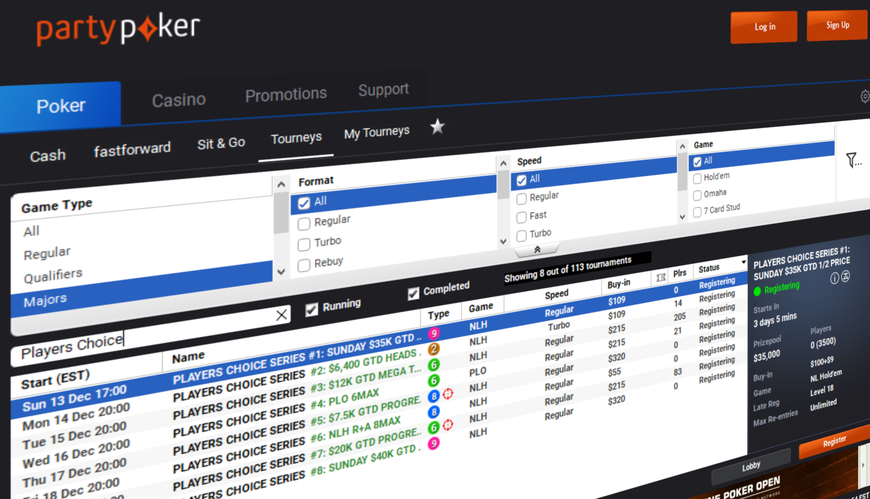The width and height of the screenshot is (870, 499).
Task: Click the pink 9-max badge on series #1
Action: [x=434, y=334]
